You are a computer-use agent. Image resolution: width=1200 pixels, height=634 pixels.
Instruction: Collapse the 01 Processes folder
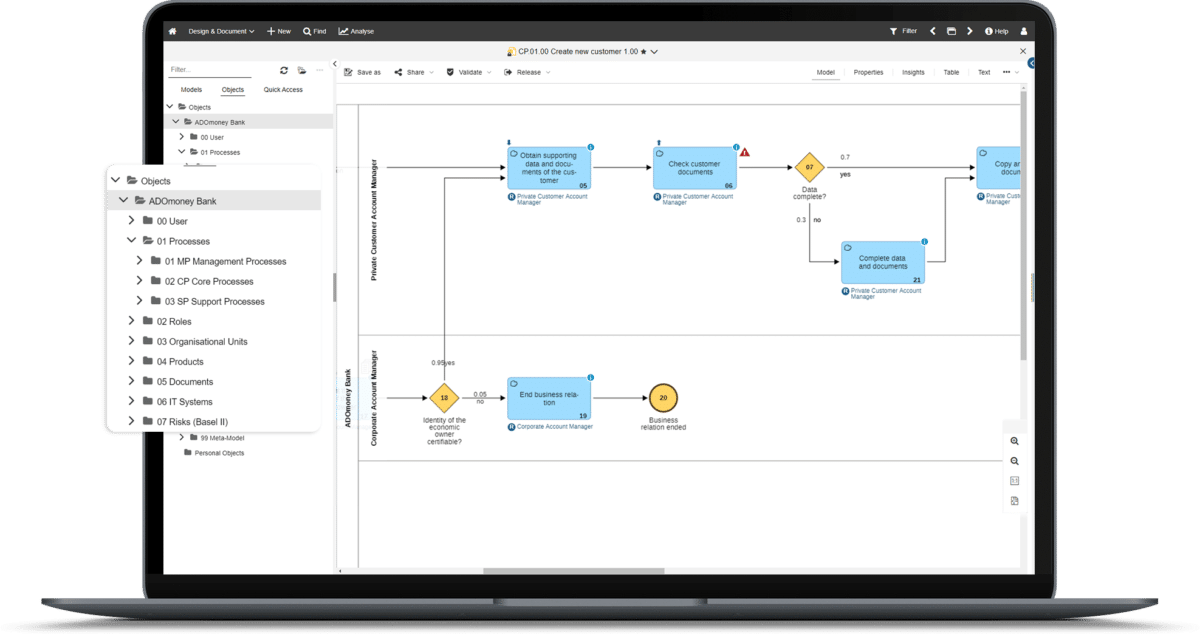[x=131, y=240]
